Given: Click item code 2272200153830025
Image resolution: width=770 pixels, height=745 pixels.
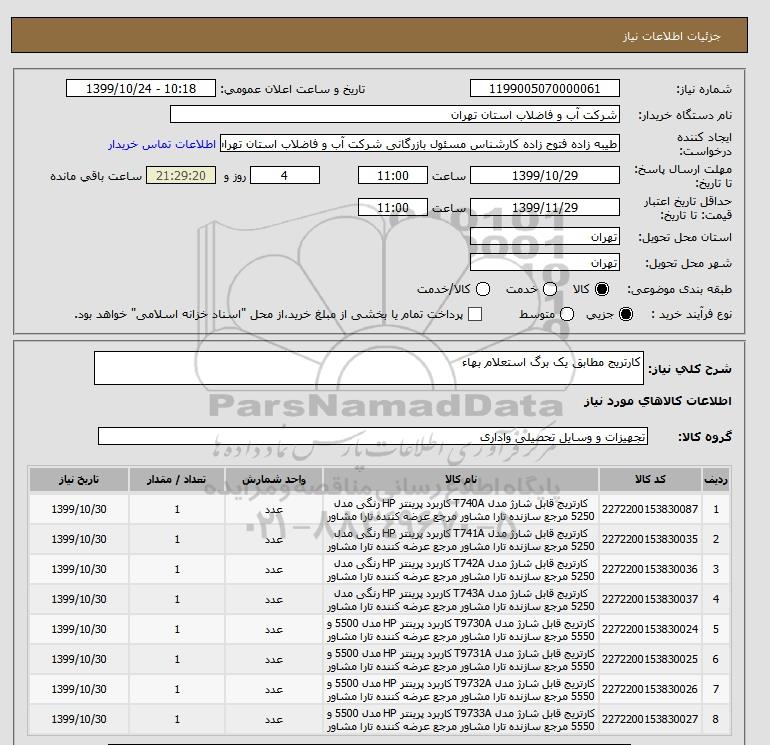Looking at the screenshot, I should point(650,659).
